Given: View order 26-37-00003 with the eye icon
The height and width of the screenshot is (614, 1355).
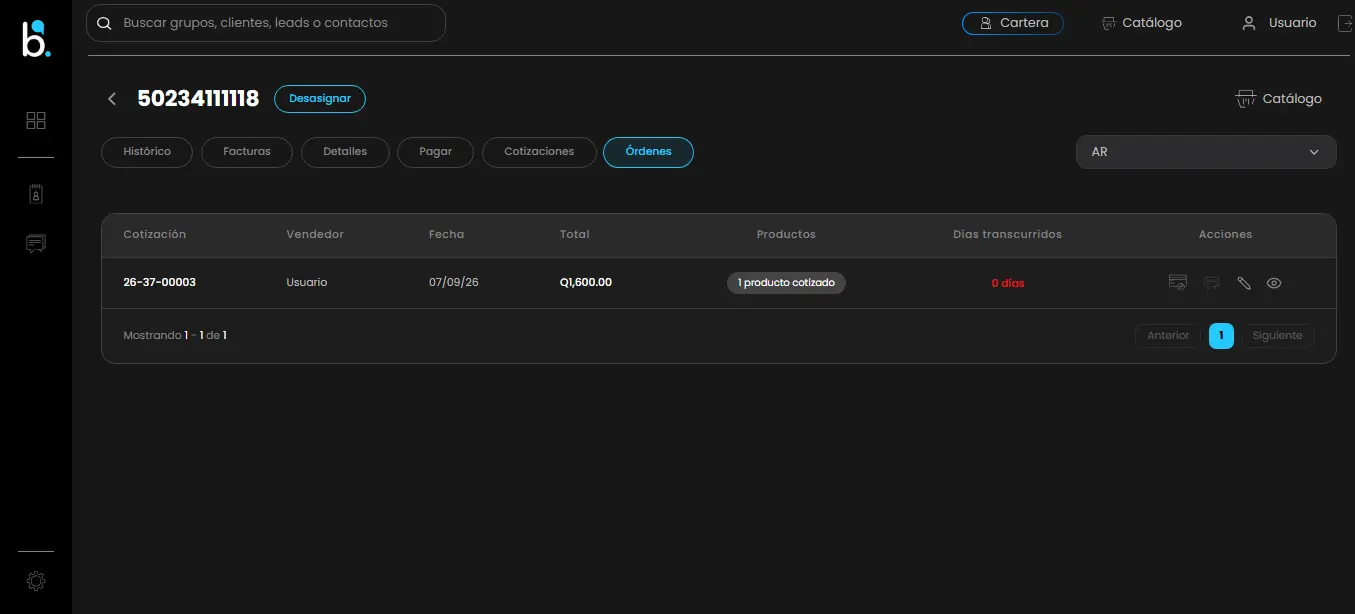Looking at the screenshot, I should click(x=1274, y=283).
